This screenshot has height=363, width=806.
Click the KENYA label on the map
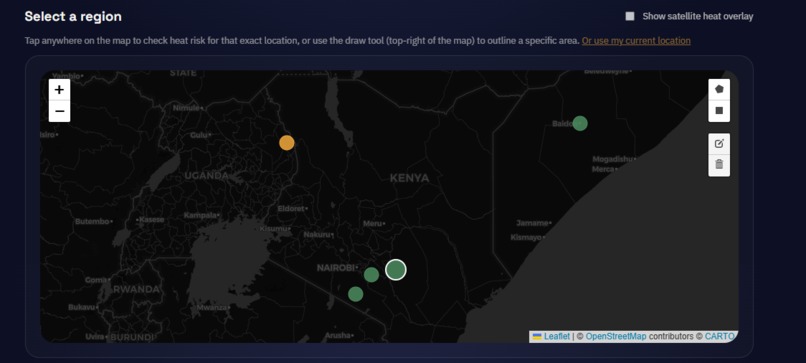coord(409,178)
